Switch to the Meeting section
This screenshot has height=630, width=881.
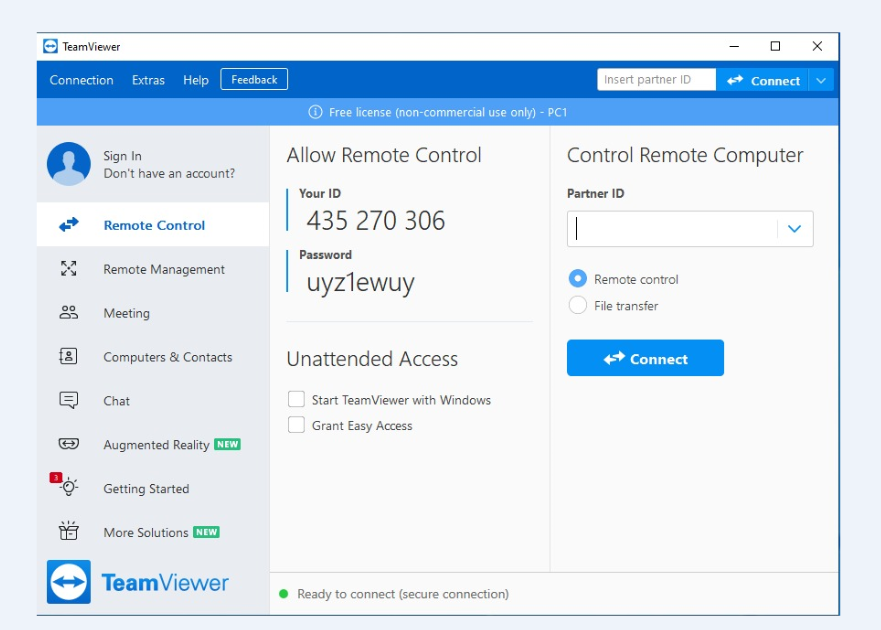(x=153, y=312)
